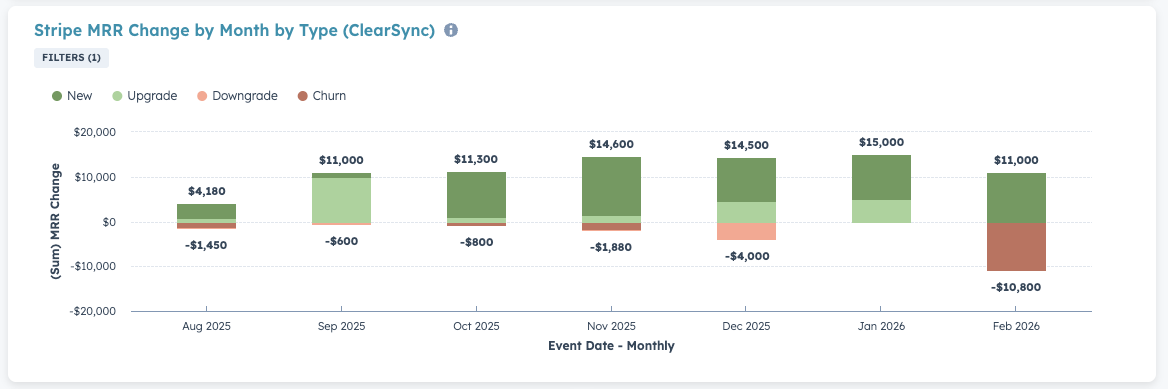The image size is (1168, 389).
Task: Click the Feb 2026 new MRR segment
Action: tap(1017, 198)
